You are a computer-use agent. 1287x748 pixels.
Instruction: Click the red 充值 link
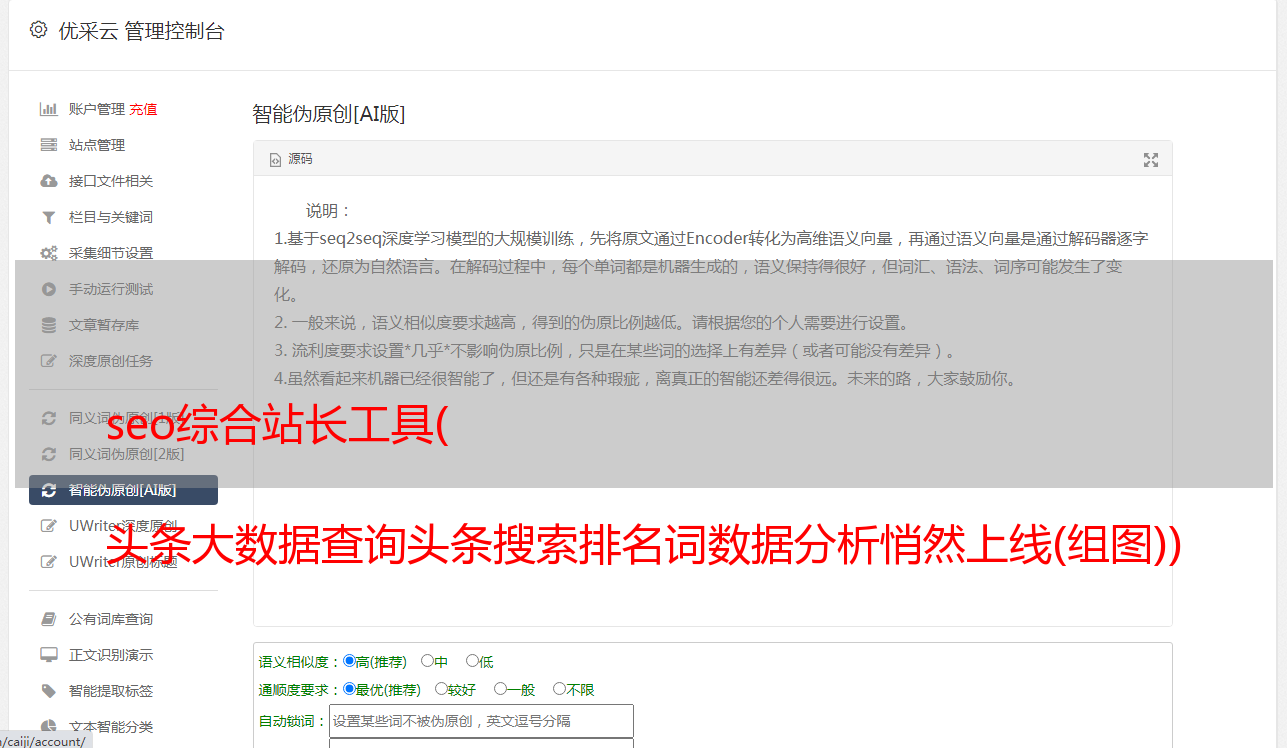click(143, 109)
